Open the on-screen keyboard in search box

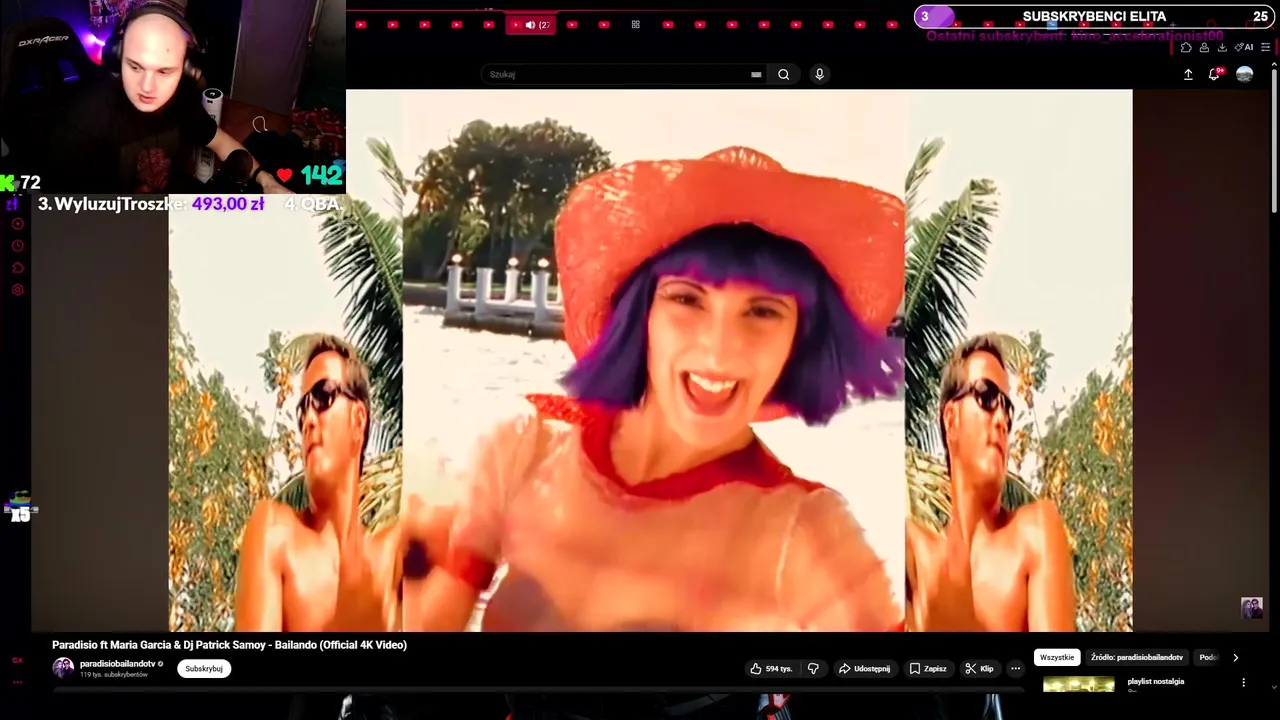pos(756,74)
